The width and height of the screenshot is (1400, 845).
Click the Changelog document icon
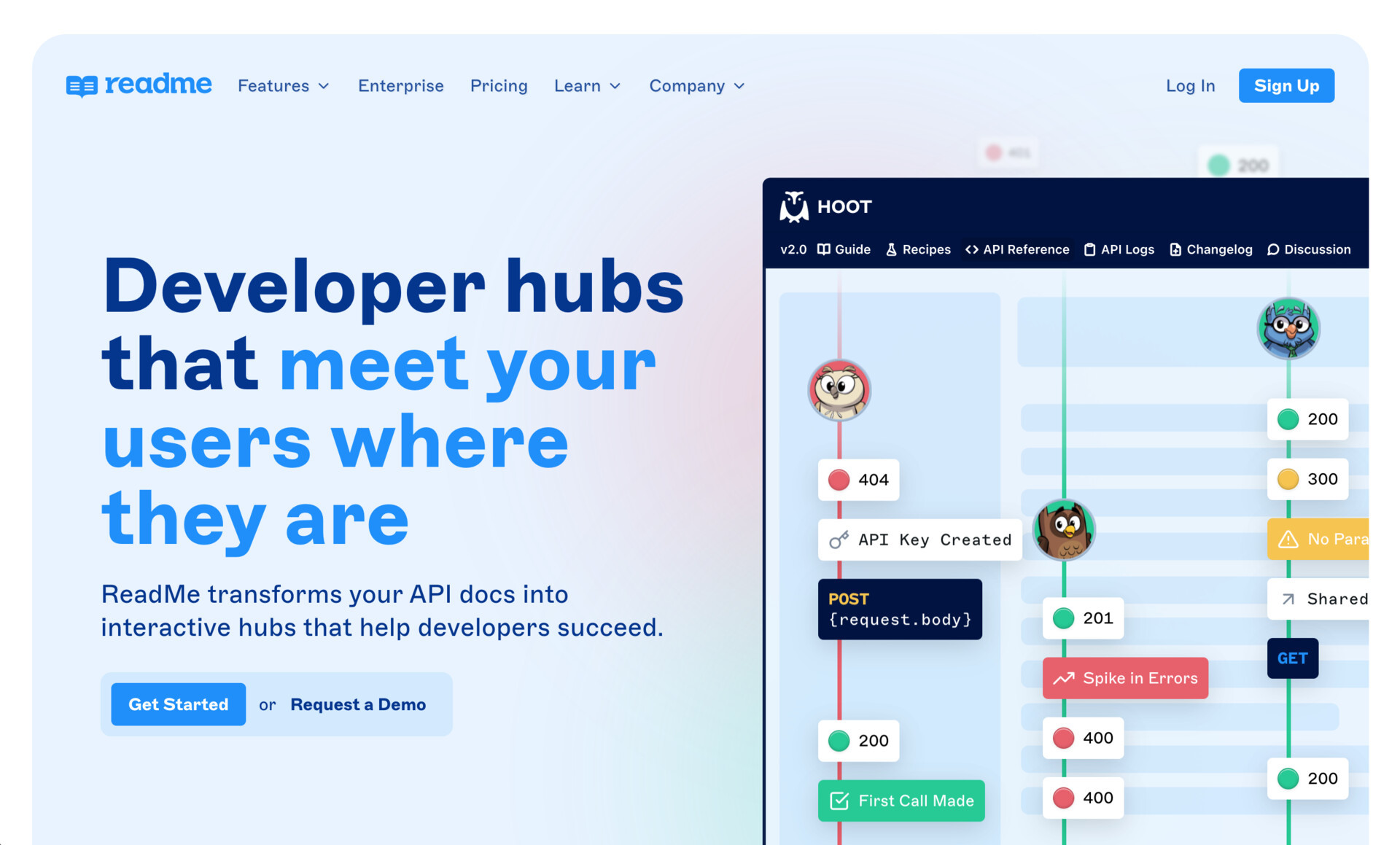click(1175, 249)
